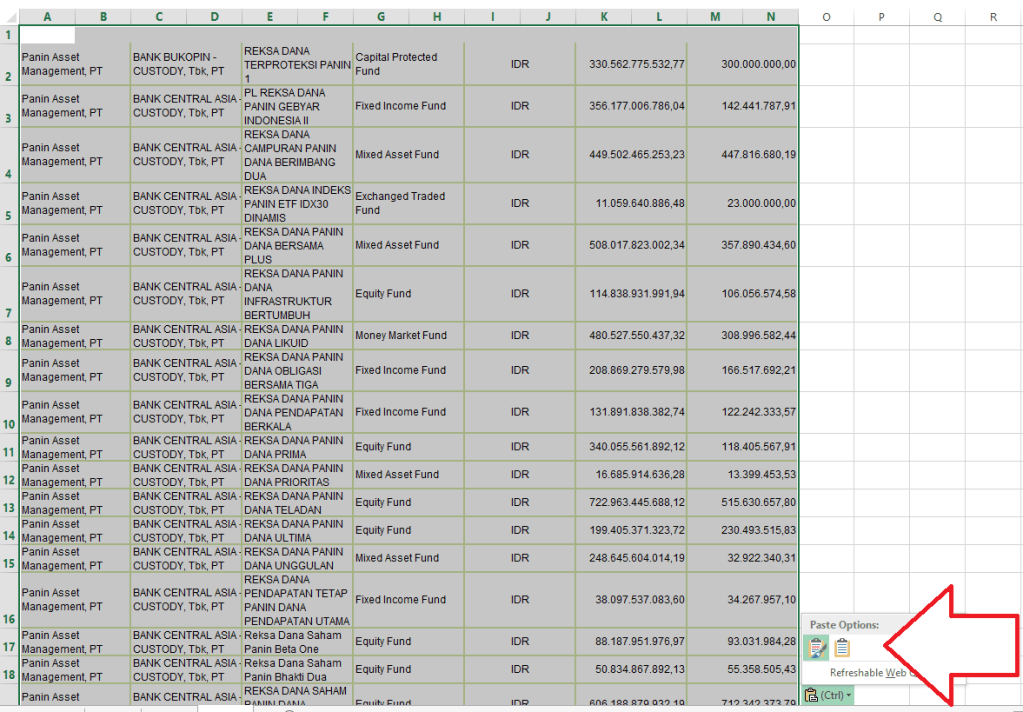Click the Select All corner of the sheet

click(8, 17)
